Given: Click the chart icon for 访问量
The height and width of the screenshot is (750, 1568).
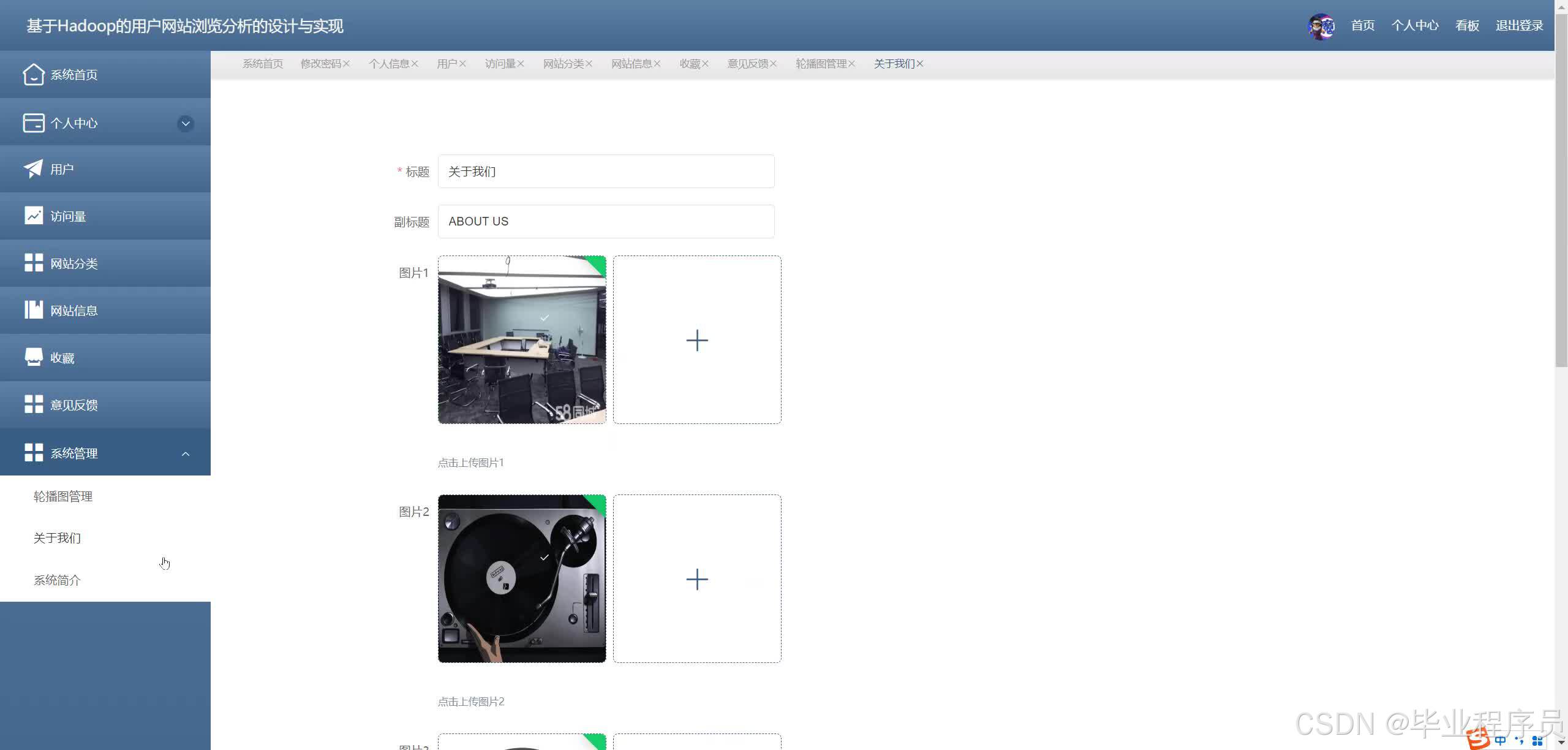Looking at the screenshot, I should [34, 216].
